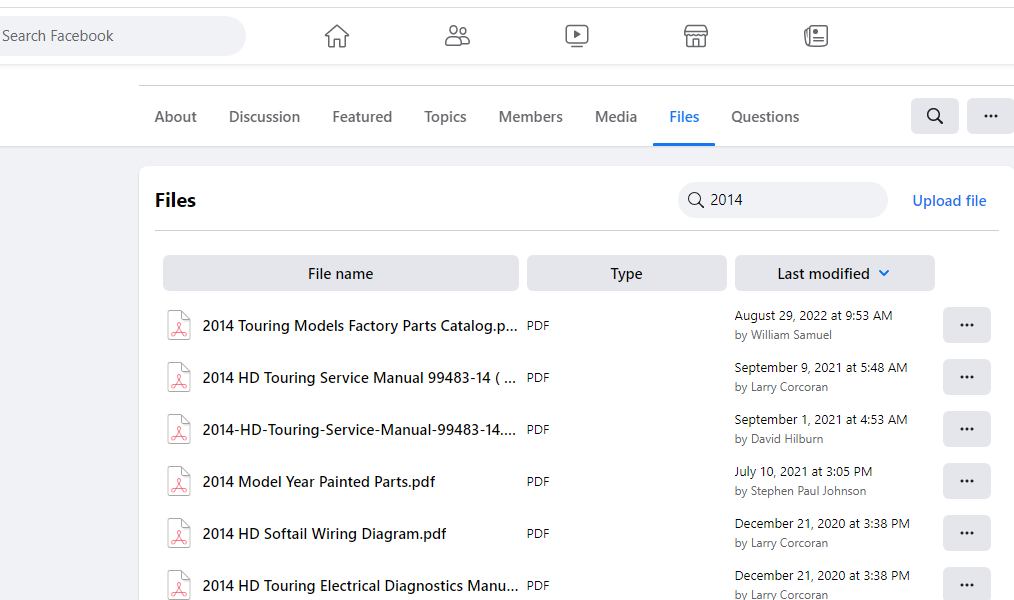This screenshot has height=600, width=1014.
Task: Go to Facebook Home icon
Action: [337, 36]
